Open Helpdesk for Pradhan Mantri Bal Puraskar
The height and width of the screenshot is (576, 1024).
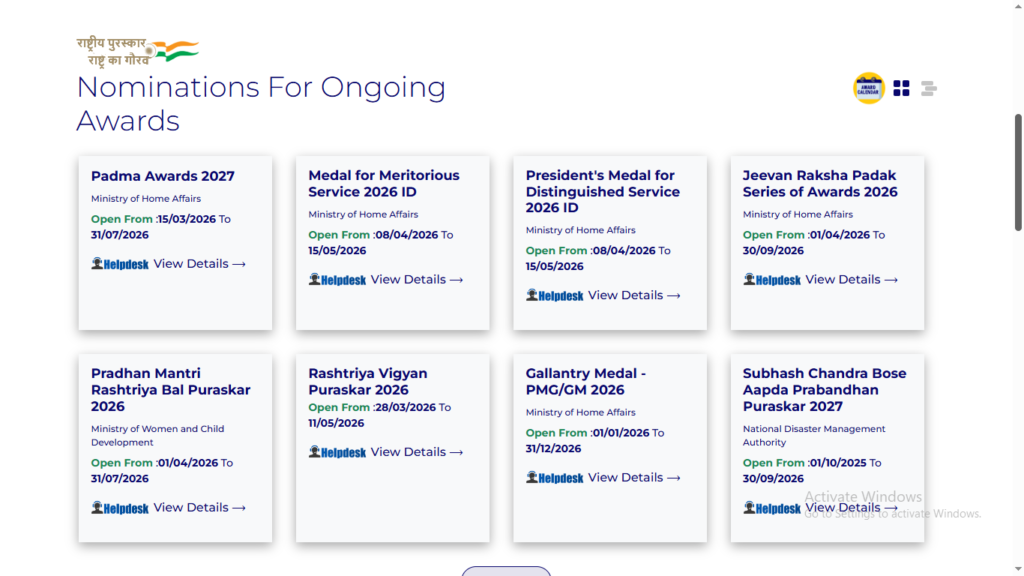[x=120, y=508]
